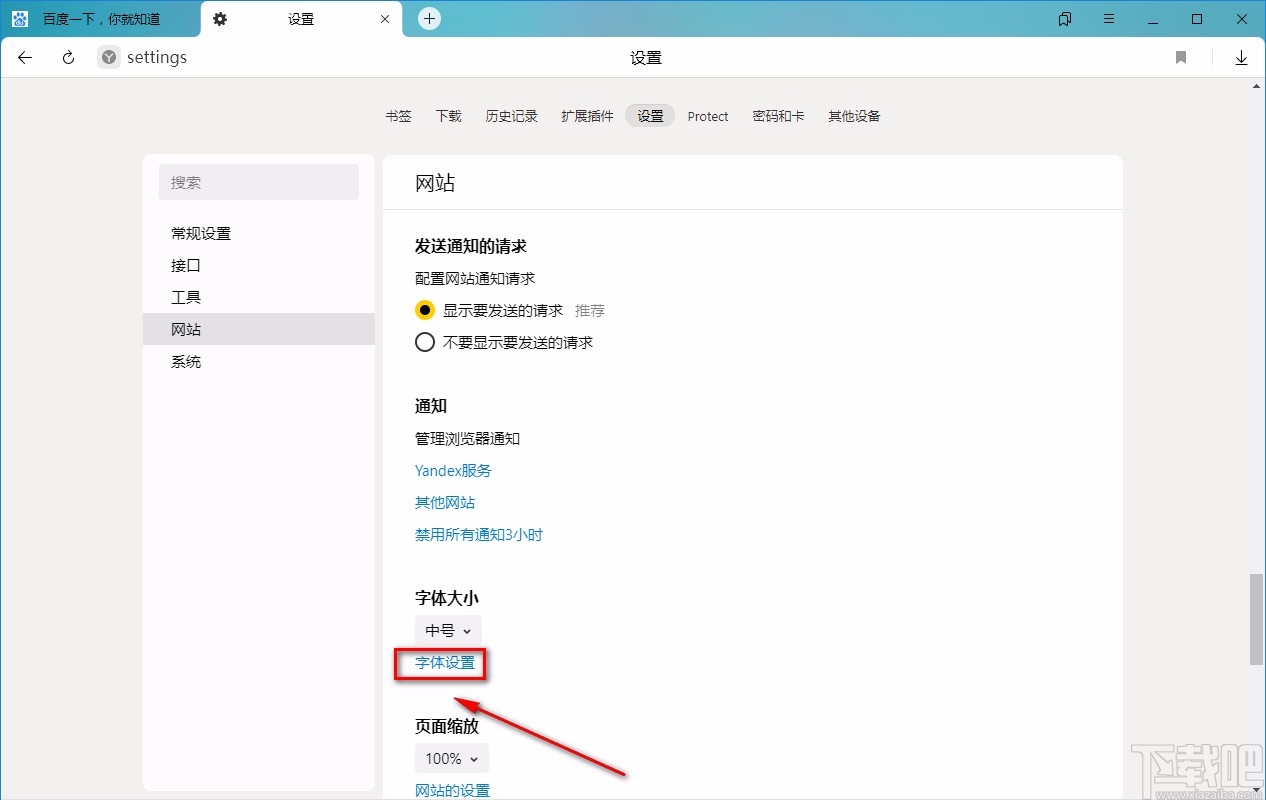
Task: Click the site badge in the address bar
Action: coord(107,57)
